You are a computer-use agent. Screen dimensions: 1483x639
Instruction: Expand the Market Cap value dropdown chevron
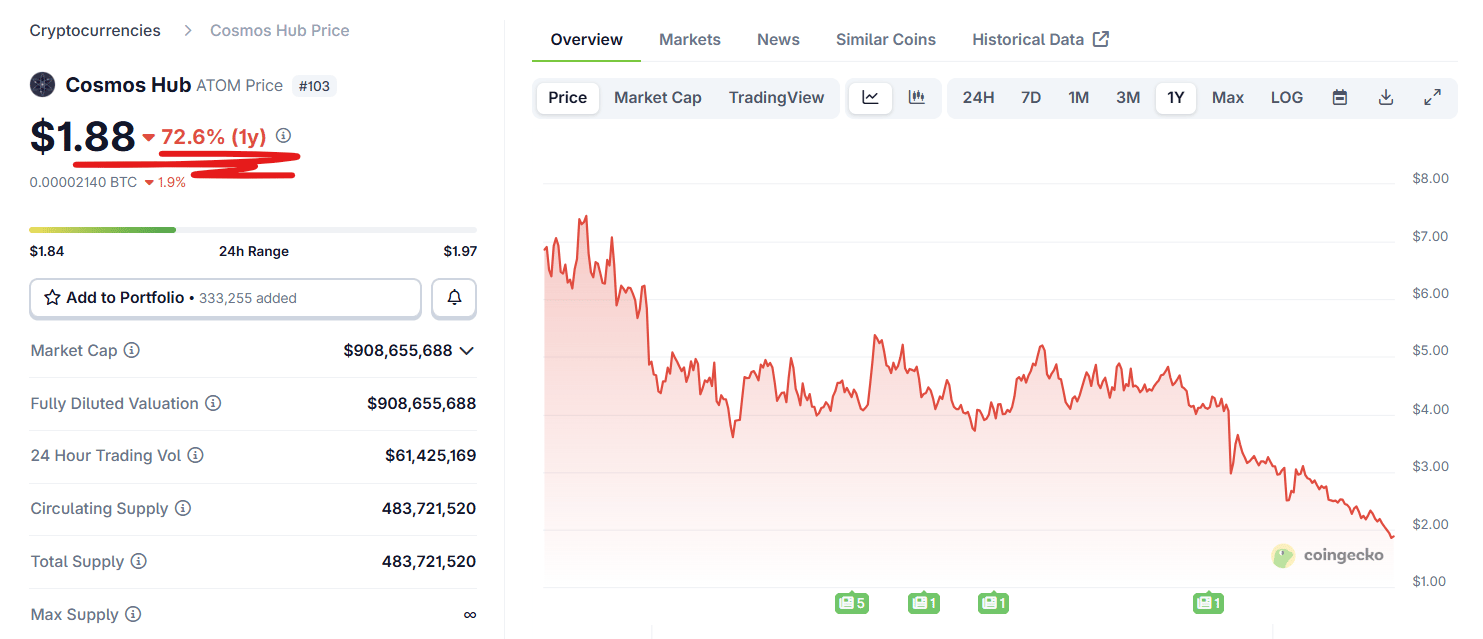465,351
